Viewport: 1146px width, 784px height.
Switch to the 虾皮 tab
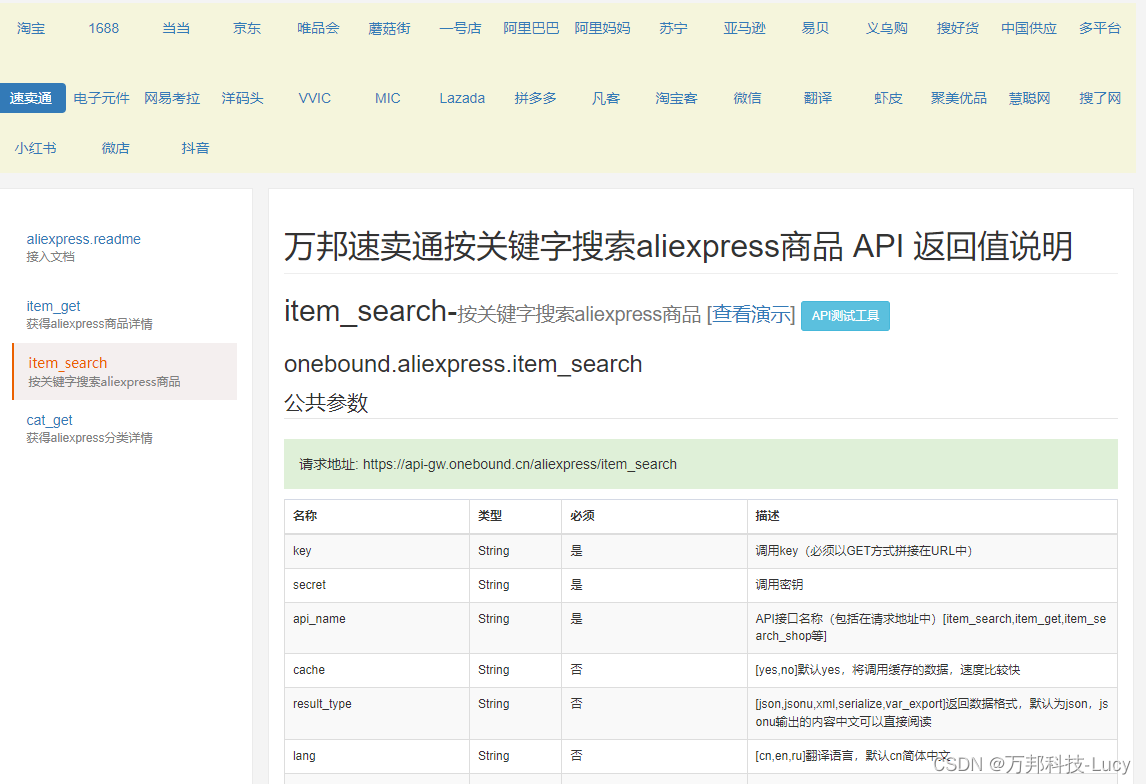[889, 98]
